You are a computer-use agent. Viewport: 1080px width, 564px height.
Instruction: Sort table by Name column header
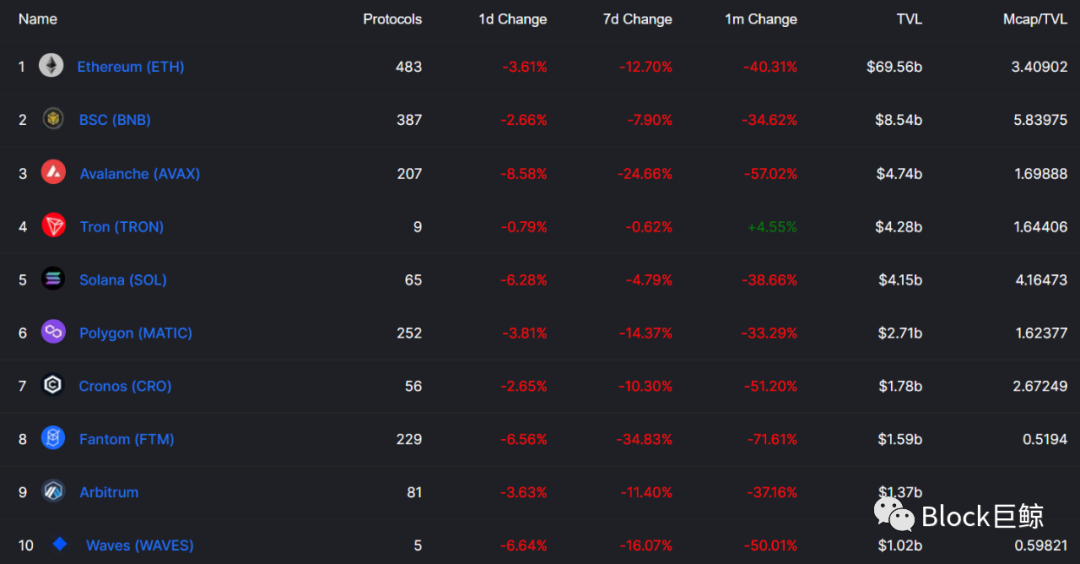tap(38, 19)
